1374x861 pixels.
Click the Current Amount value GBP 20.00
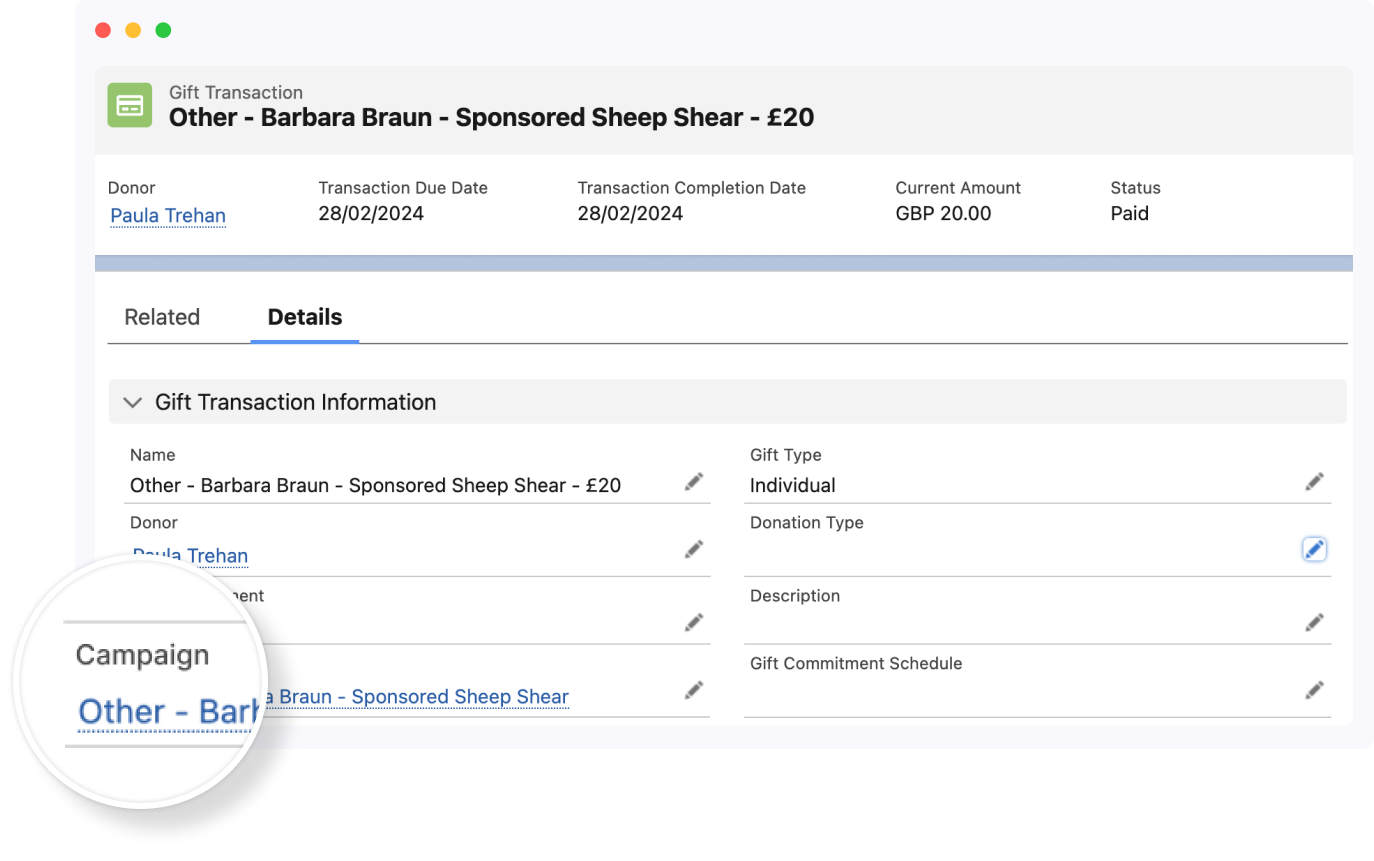(943, 214)
